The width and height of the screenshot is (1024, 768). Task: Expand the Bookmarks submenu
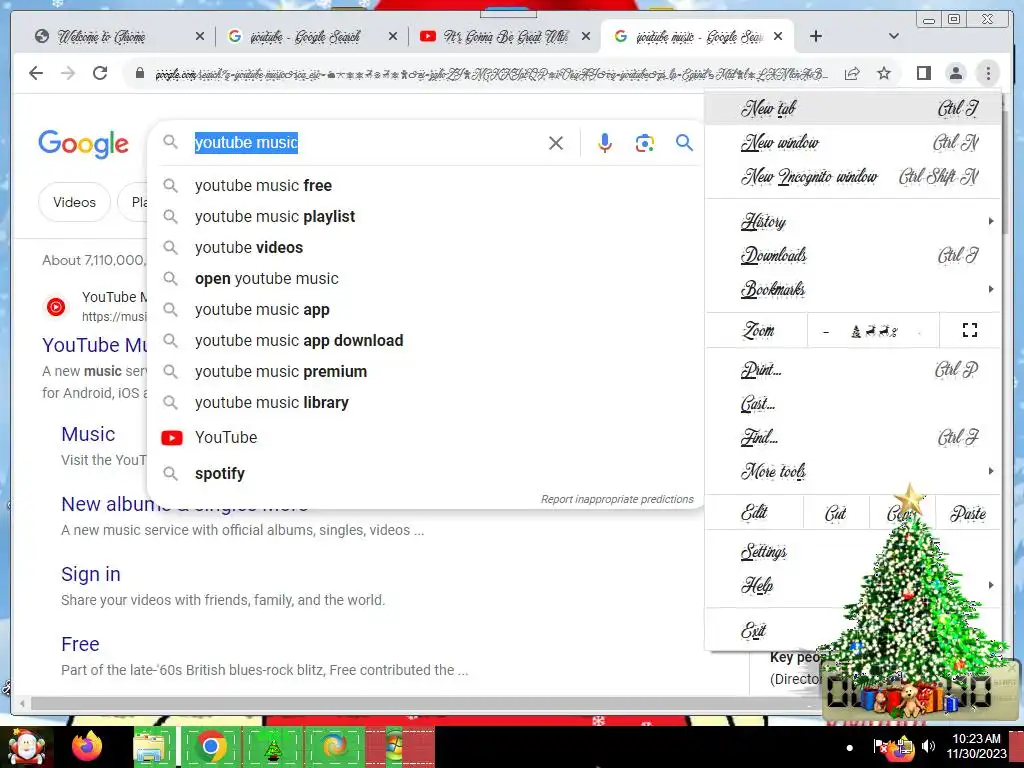coord(854,289)
